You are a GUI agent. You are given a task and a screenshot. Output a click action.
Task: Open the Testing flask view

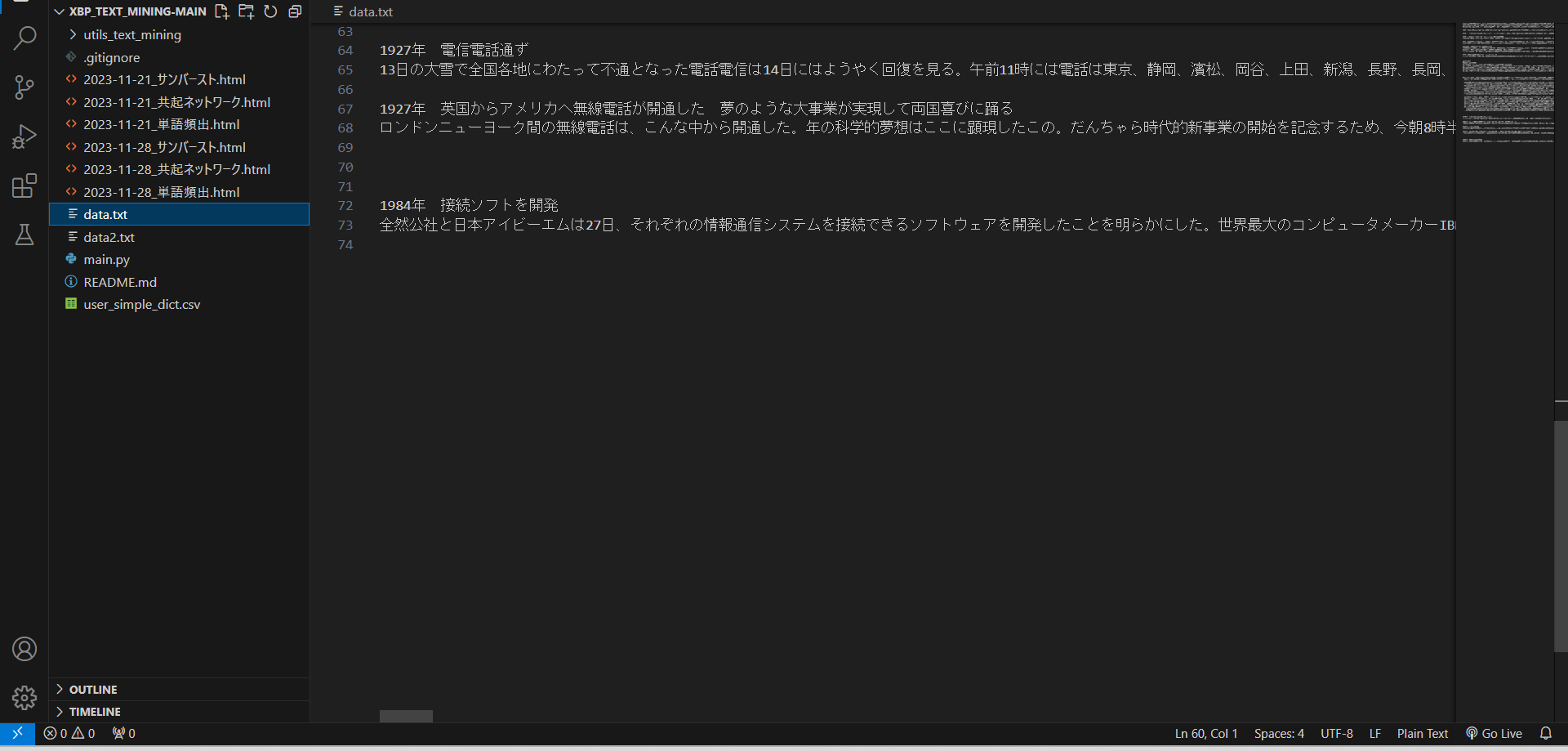[24, 235]
